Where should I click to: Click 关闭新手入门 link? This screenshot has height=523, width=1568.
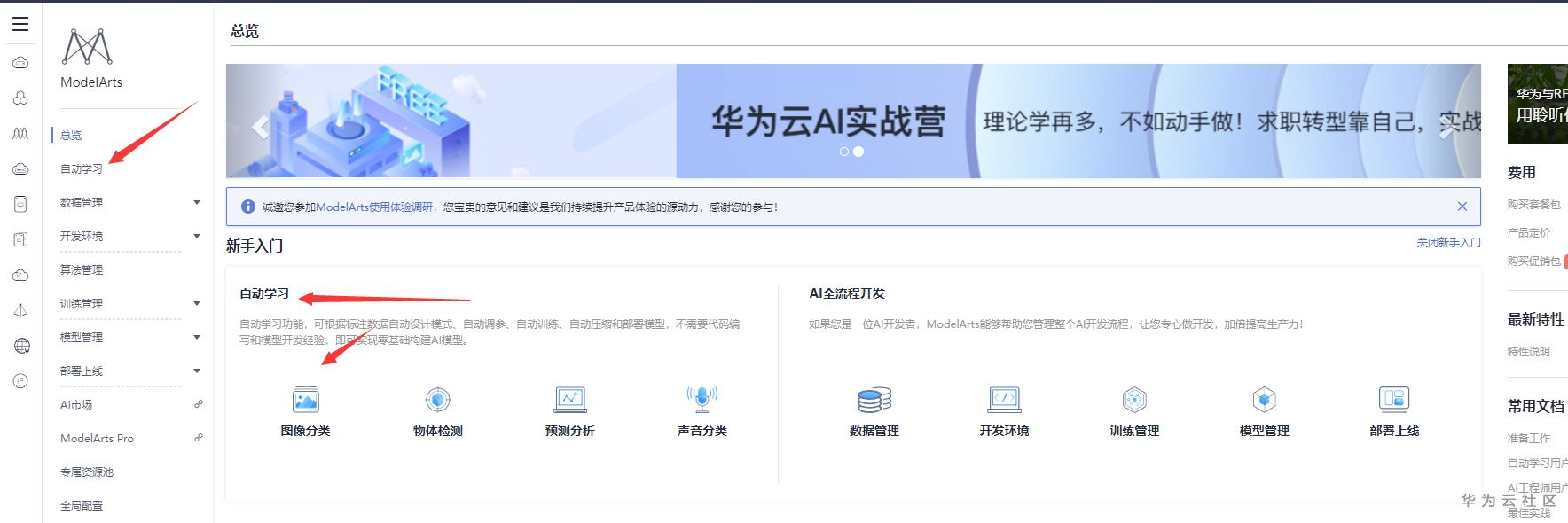[1448, 243]
